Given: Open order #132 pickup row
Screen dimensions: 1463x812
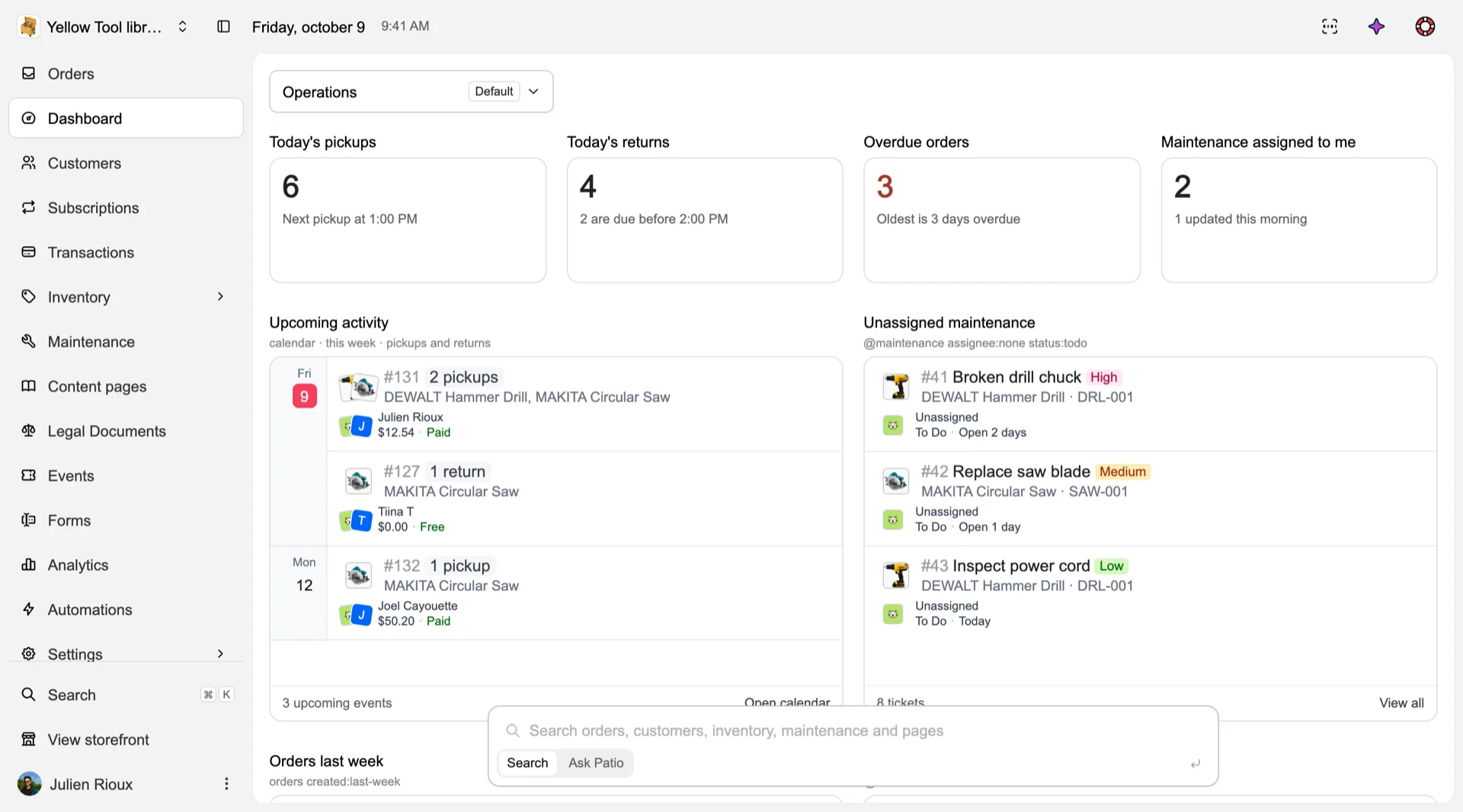Looking at the screenshot, I should pos(584,593).
